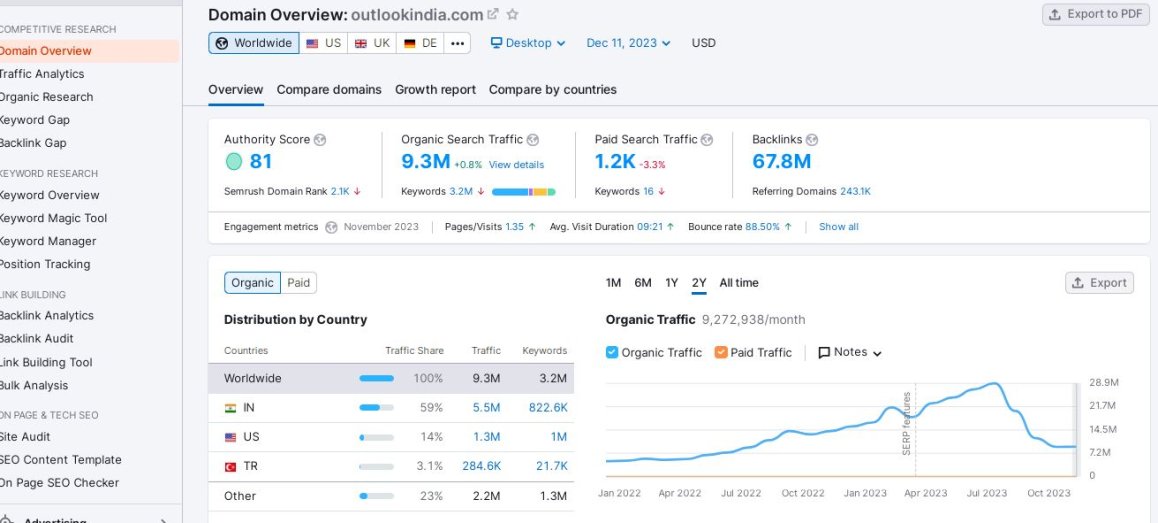The width and height of the screenshot is (1158, 523).
Task: Open On Page SEO Checker
Action: click(x=59, y=482)
